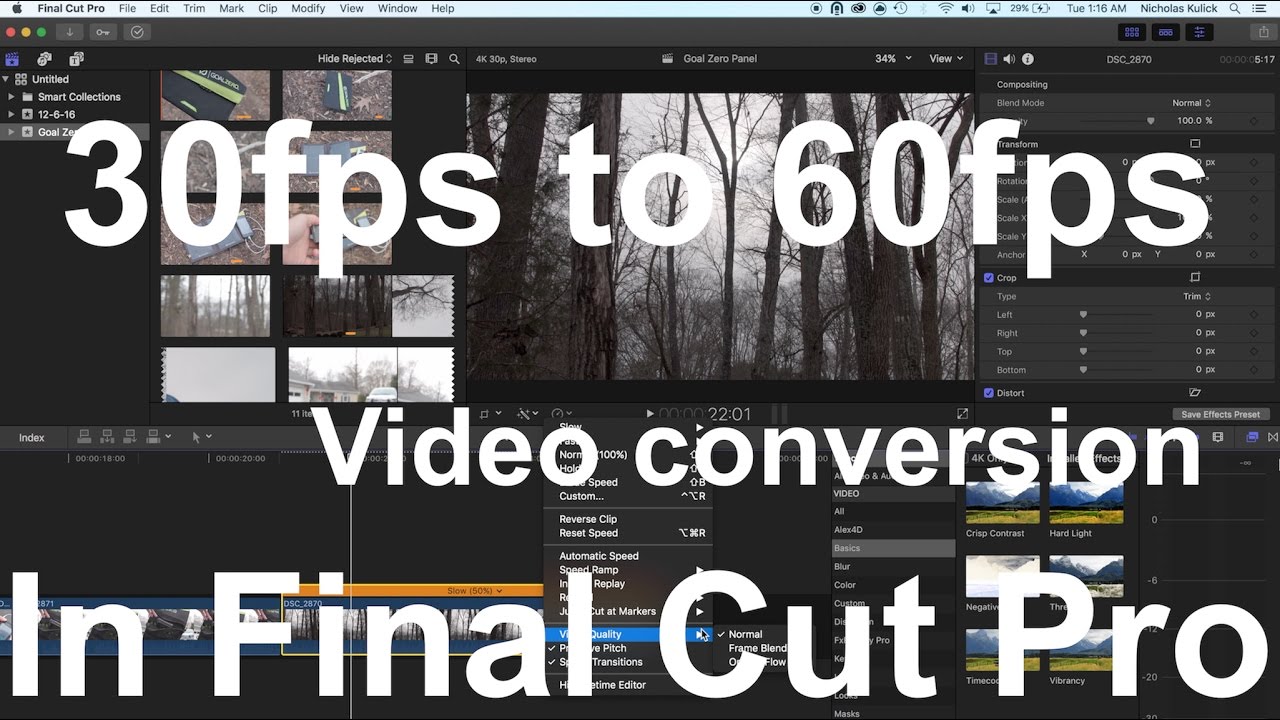Click the Crop Left slider handle
The height and width of the screenshot is (720, 1280).
pyautogui.click(x=1082, y=315)
